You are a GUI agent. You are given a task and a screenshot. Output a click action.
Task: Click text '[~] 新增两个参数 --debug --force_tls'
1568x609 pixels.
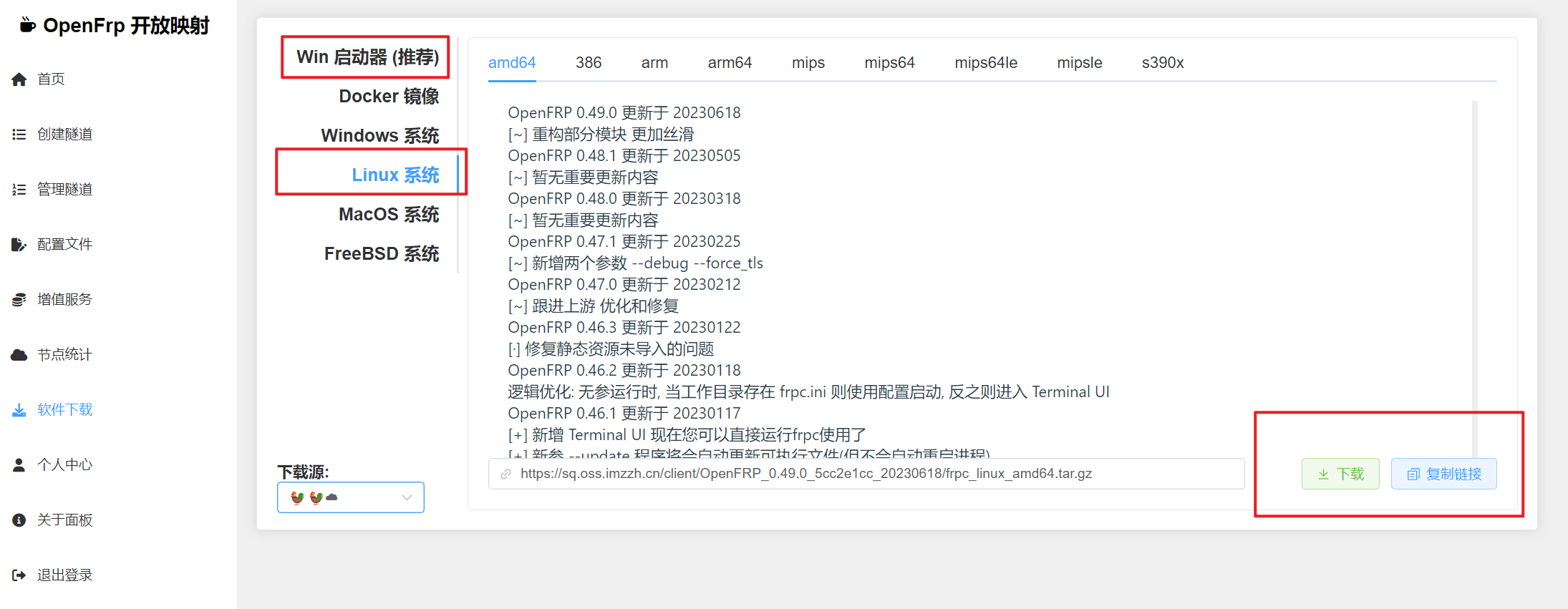tap(636, 263)
